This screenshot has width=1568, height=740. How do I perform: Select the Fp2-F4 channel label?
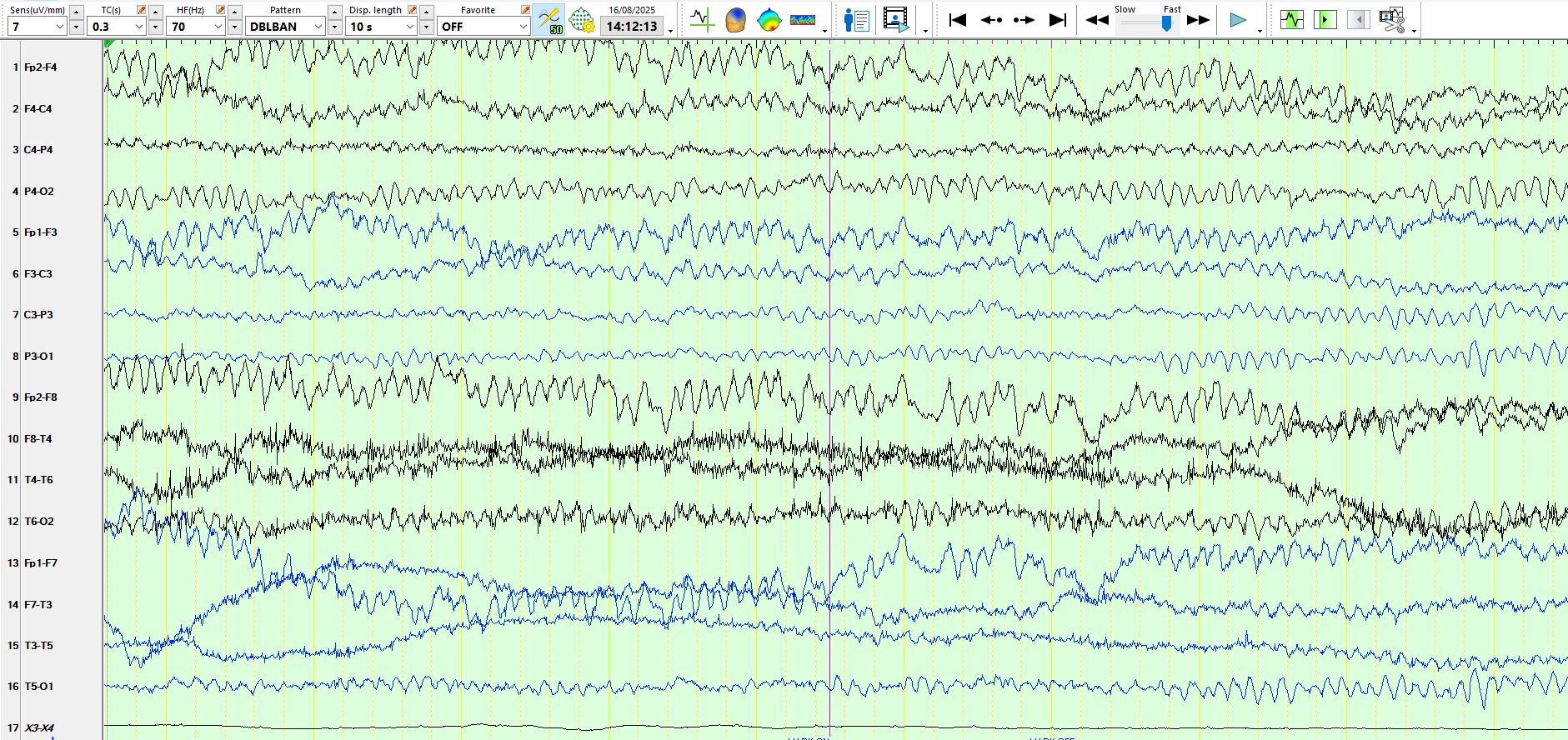40,67
